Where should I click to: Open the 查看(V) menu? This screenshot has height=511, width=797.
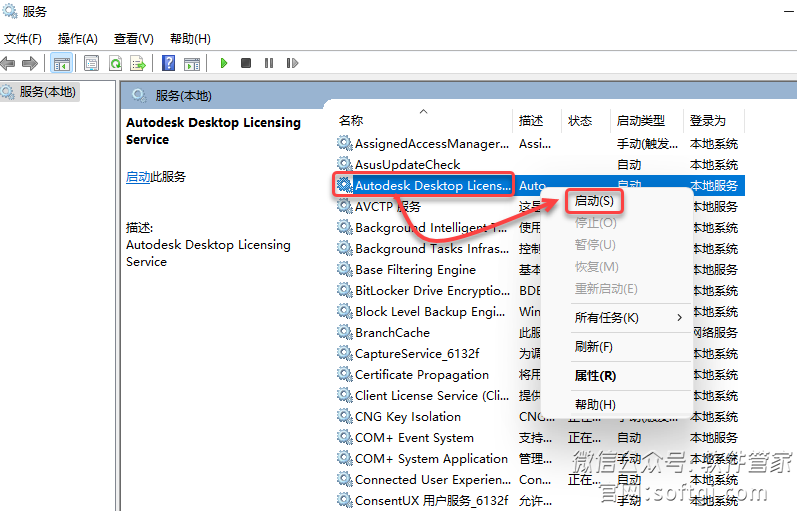coord(133,38)
